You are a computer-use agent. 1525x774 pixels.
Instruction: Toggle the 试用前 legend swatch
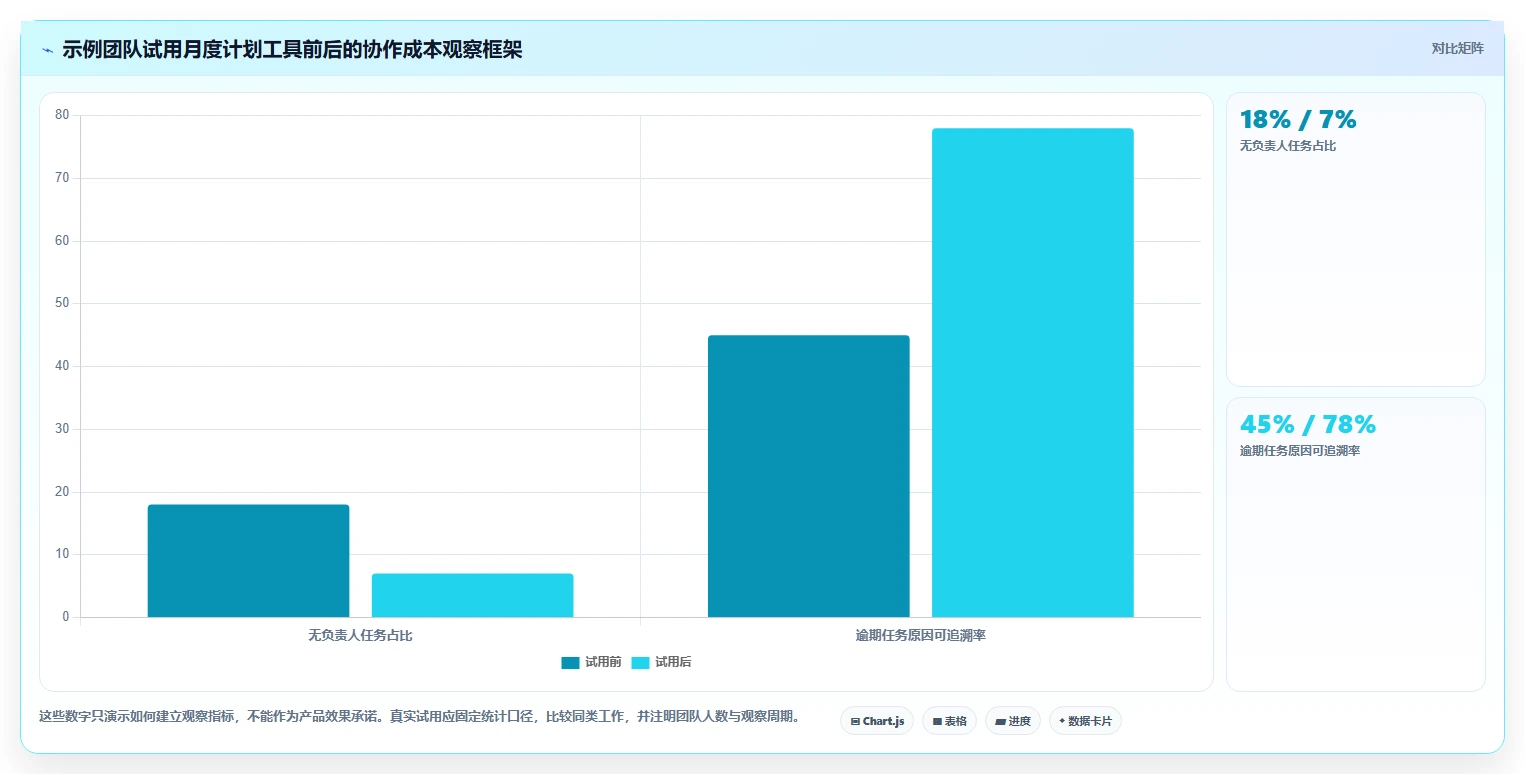pyautogui.click(x=570, y=663)
